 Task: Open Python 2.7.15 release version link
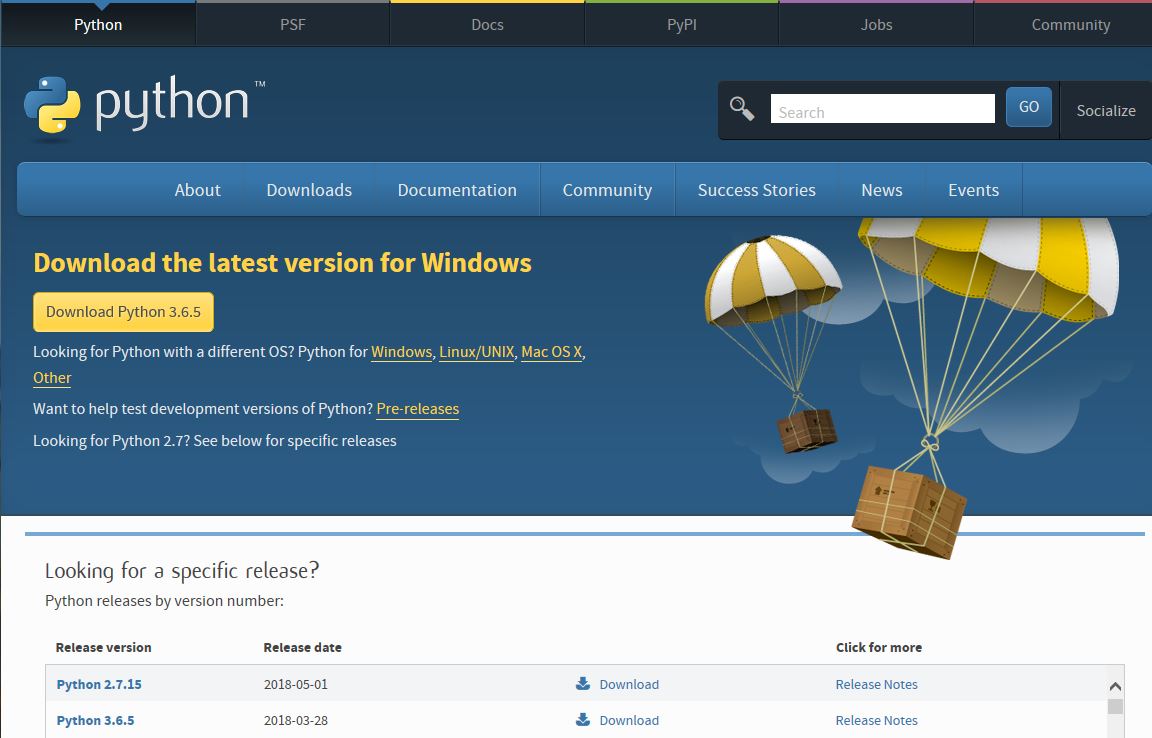pyautogui.click(x=99, y=684)
